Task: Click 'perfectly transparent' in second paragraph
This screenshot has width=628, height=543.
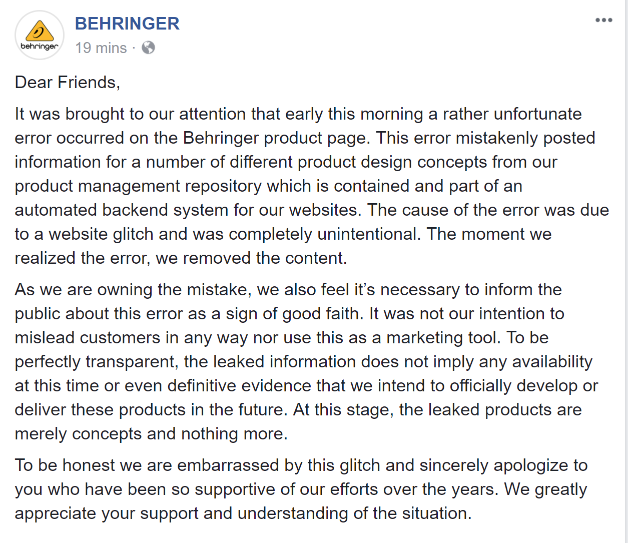Action: coord(96,362)
